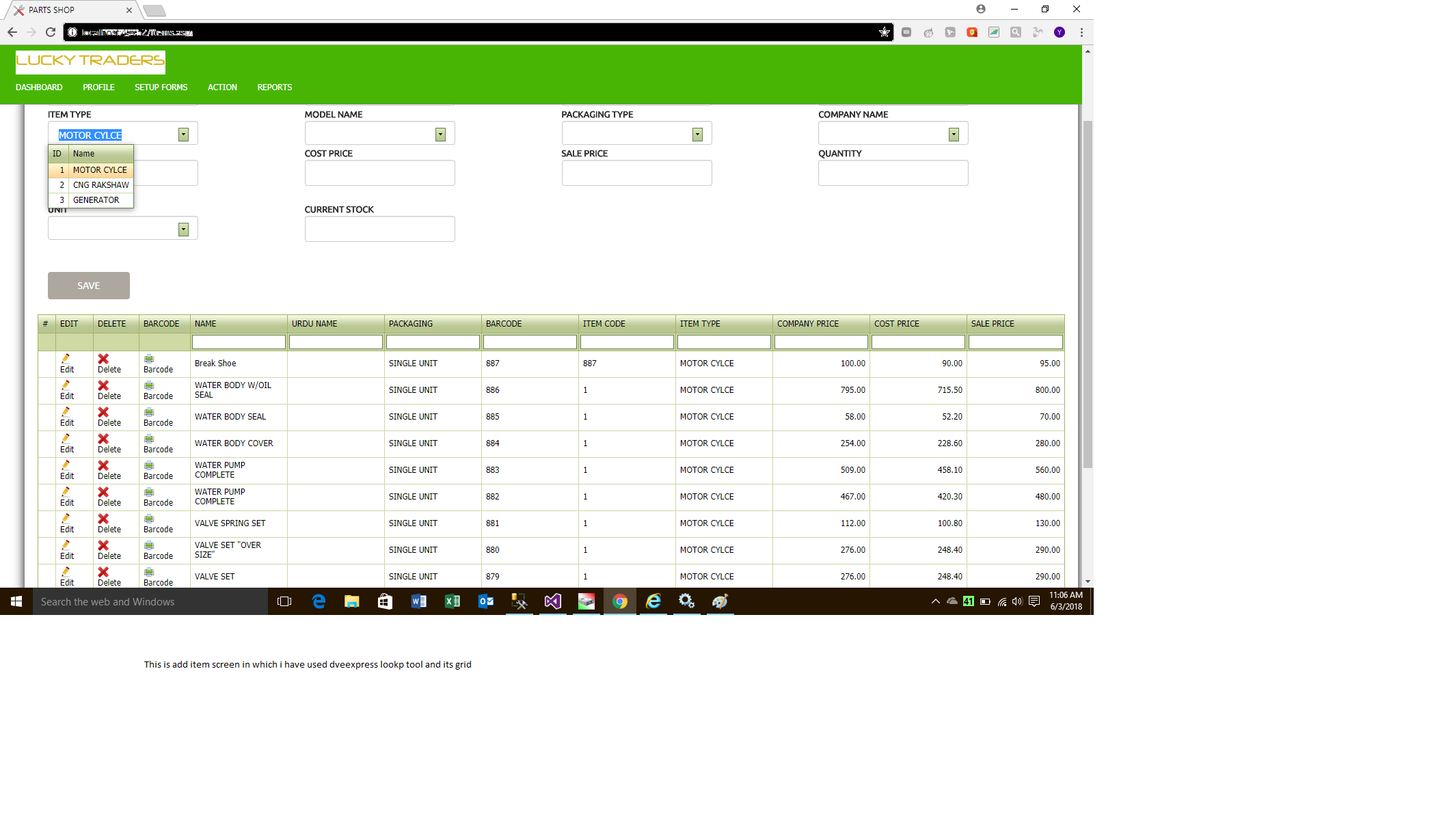The image size is (1456, 835).
Task: Click the PACKAGING column filter box
Action: 433,342
